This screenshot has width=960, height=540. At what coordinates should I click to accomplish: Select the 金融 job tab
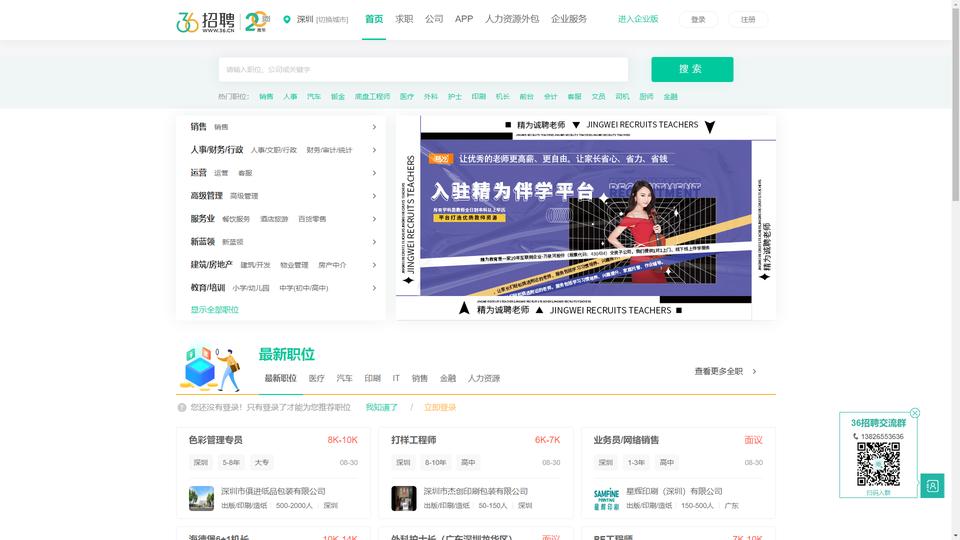(448, 378)
